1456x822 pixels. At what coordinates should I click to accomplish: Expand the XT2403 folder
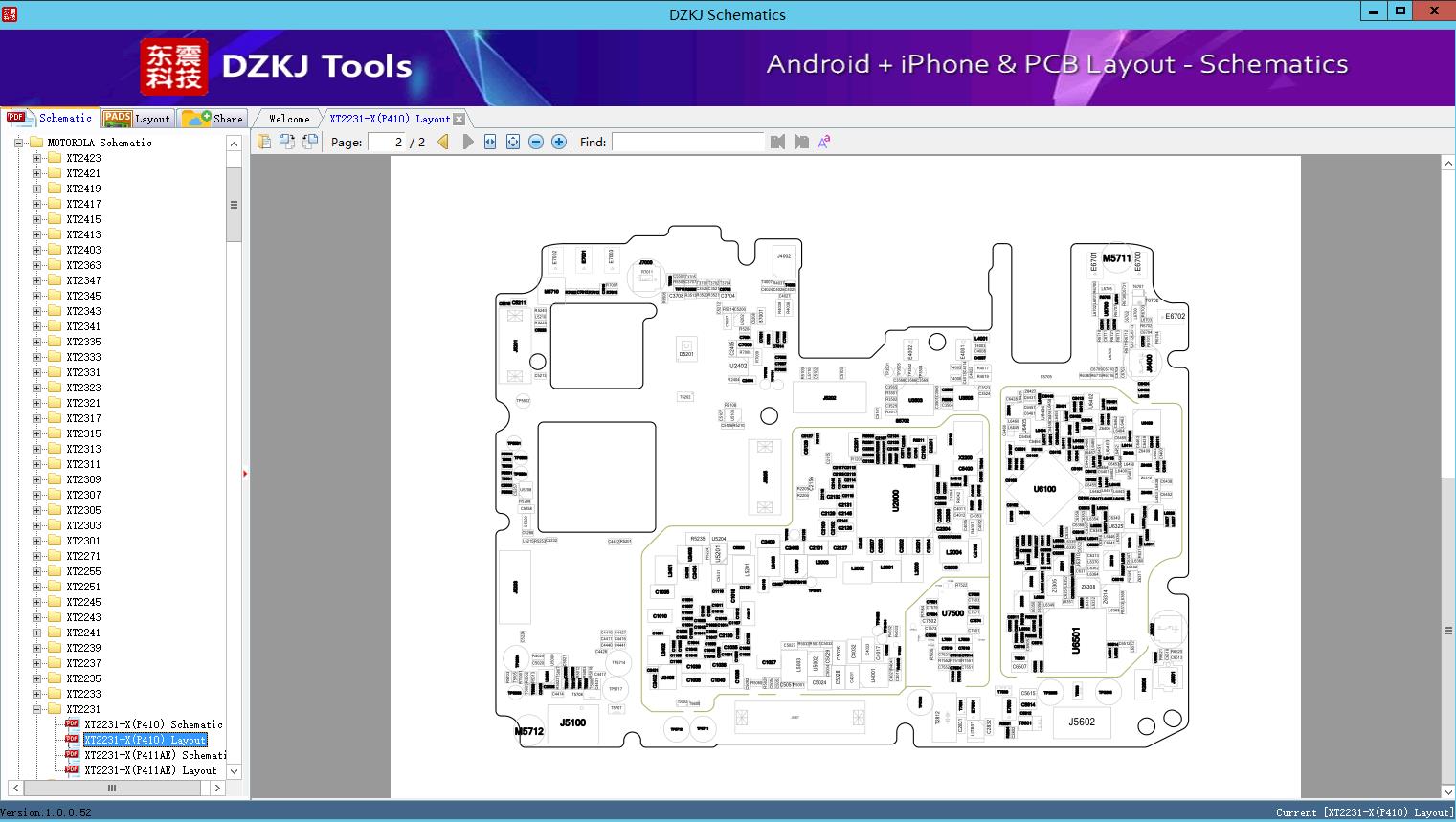coord(36,250)
